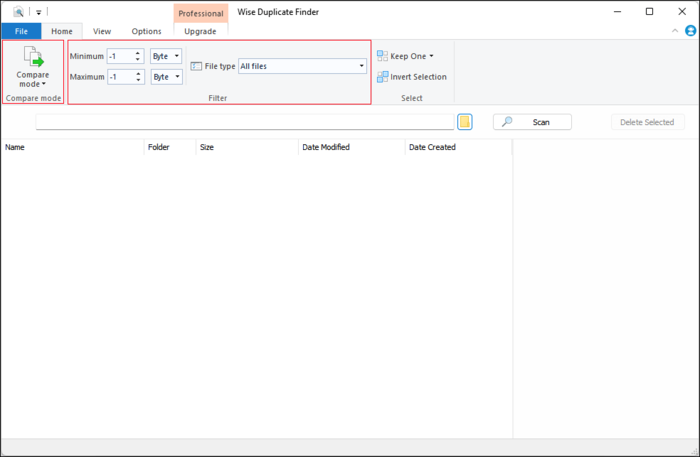Screen dimensions: 700x457
Task: Close the Wise Duplicate Finder window
Action: 682,12
